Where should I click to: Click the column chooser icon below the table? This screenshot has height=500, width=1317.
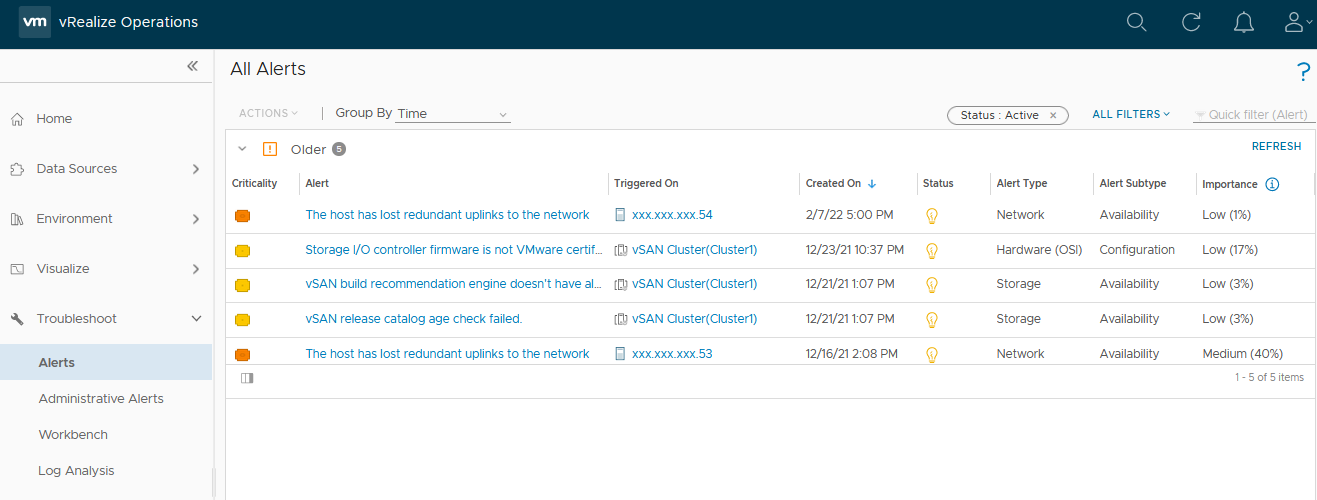point(247,378)
